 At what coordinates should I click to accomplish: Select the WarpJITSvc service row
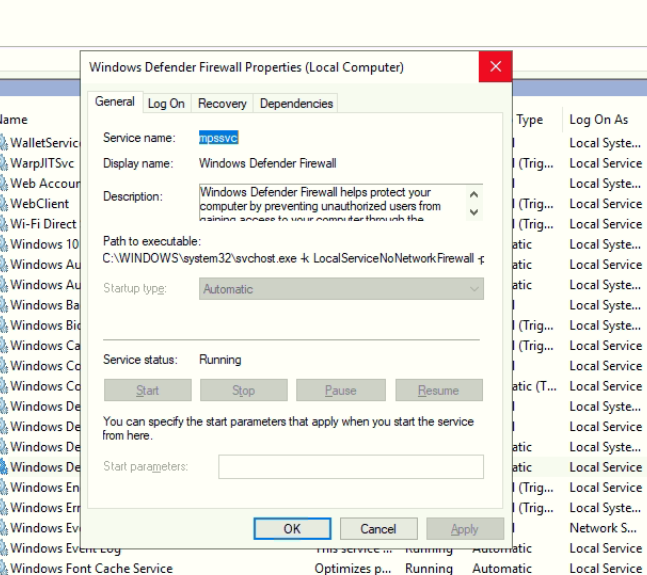[40, 163]
